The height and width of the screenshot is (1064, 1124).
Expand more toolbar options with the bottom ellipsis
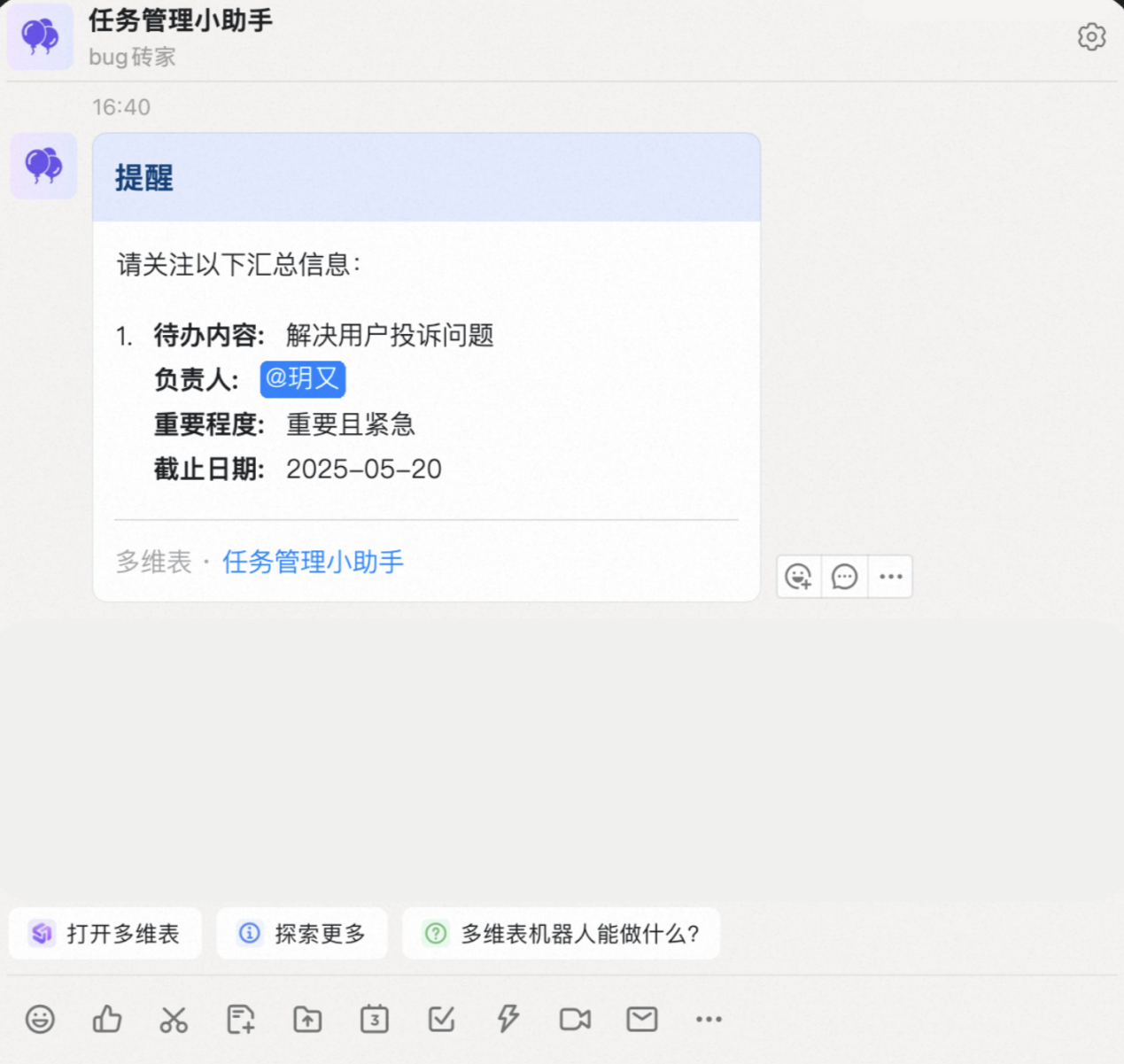click(709, 1020)
